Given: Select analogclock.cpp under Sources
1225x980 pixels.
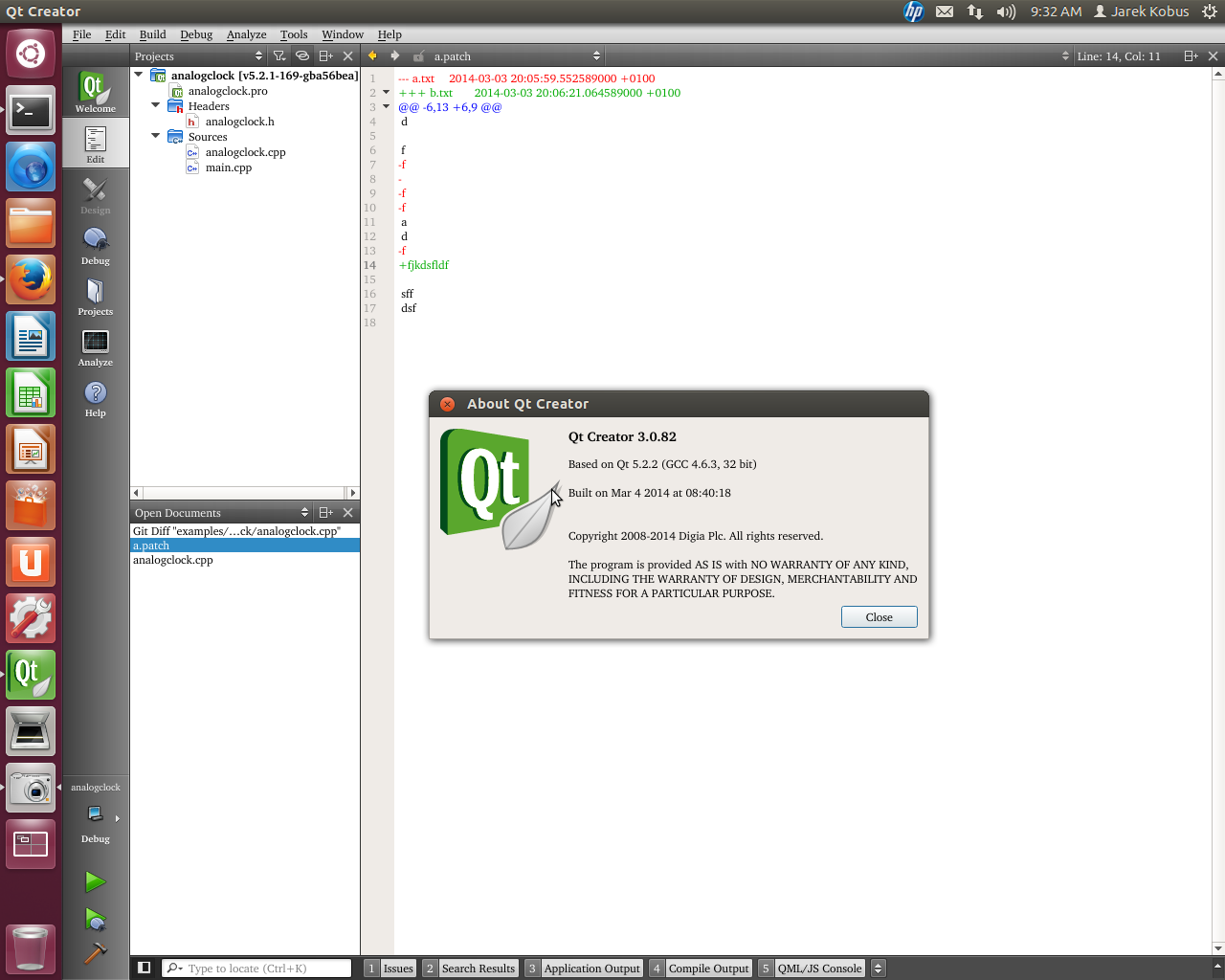Looking at the screenshot, I should (x=245, y=152).
